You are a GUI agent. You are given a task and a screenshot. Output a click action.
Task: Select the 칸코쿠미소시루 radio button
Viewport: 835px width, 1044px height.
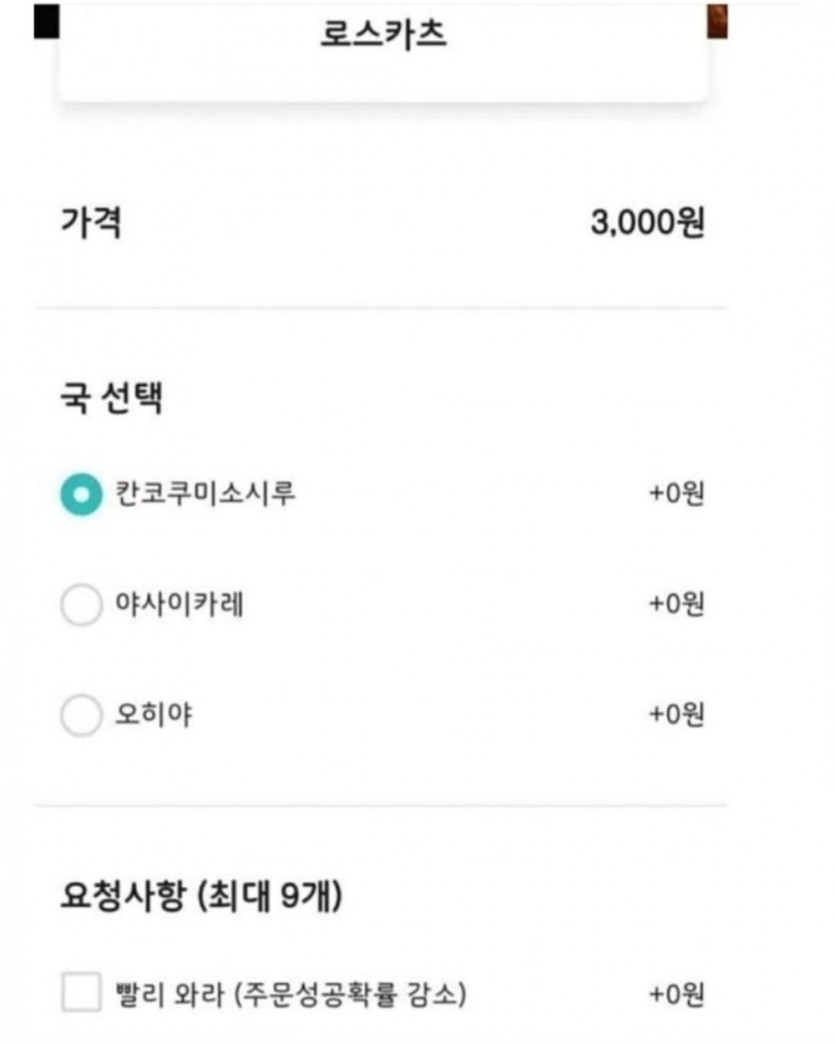click(x=81, y=494)
